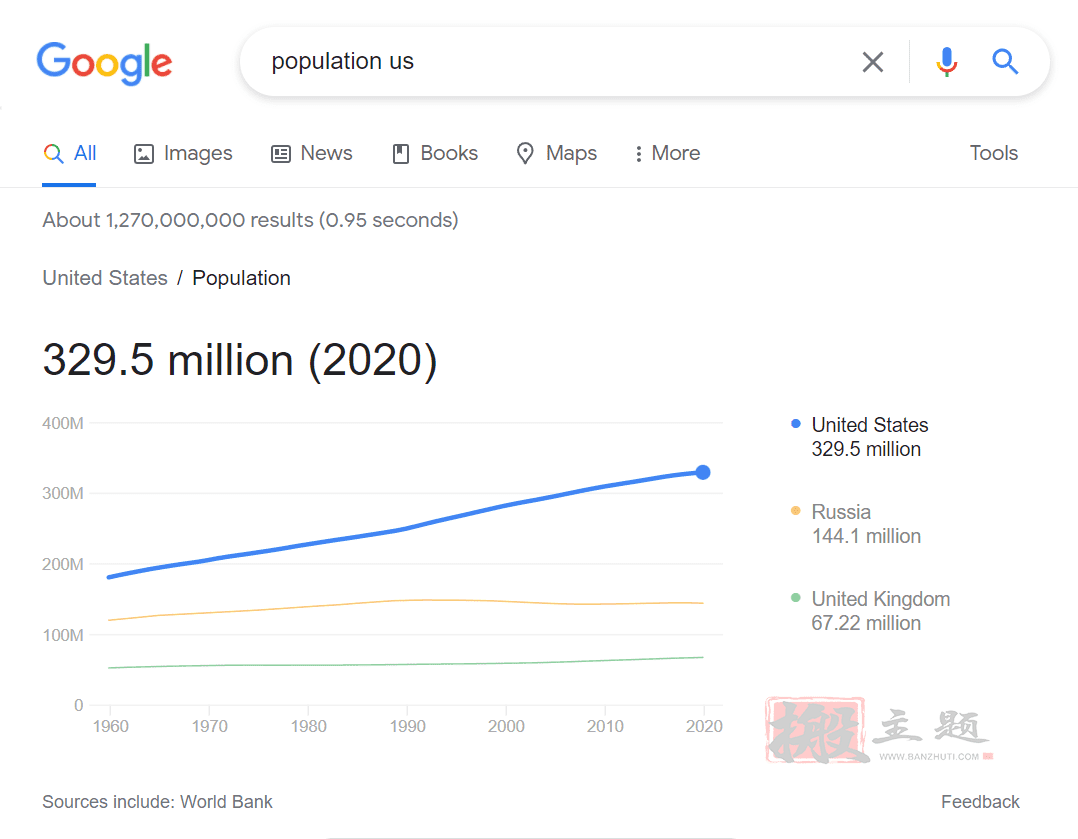Image resolution: width=1078 pixels, height=839 pixels.
Task: Click the News tab icon
Action: pyautogui.click(x=281, y=154)
